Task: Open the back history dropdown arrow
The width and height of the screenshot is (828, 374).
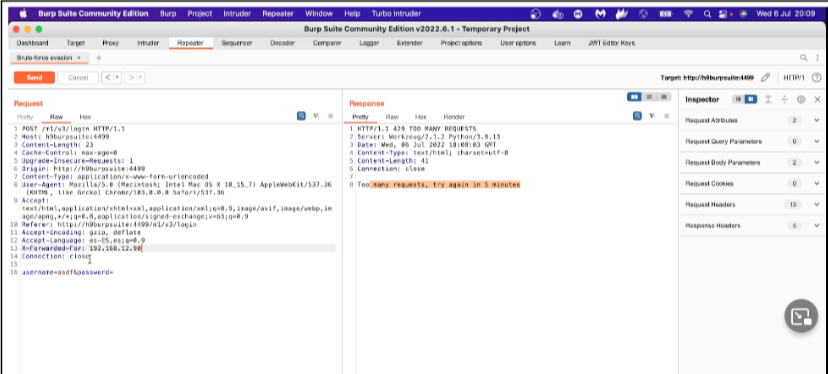Action: (x=117, y=78)
